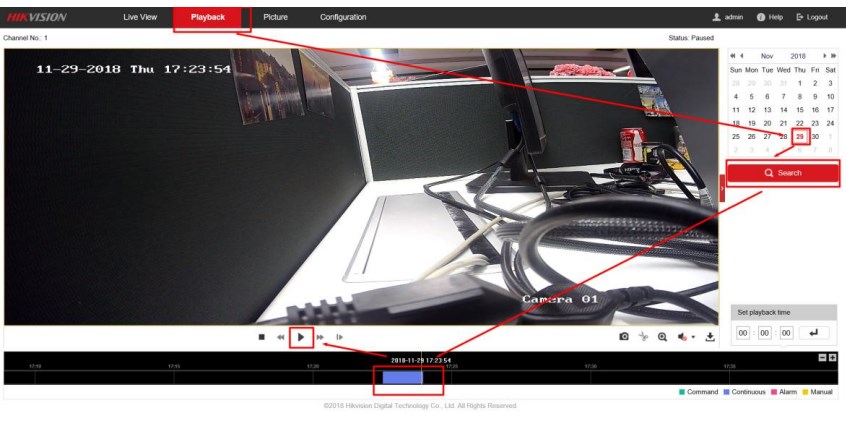Click the blue continuous recording segment on the timeline
Image resolution: width=846 pixels, height=421 pixels.
click(403, 378)
